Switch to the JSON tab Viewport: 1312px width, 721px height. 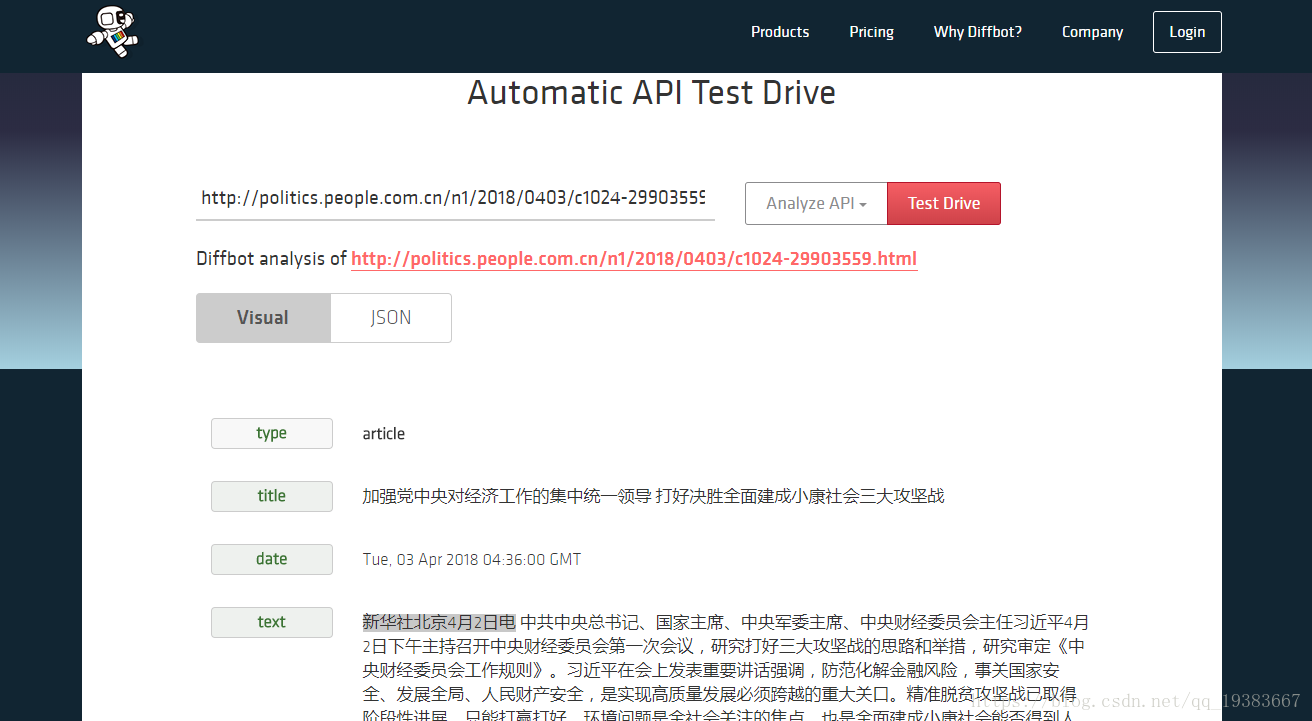(x=391, y=318)
